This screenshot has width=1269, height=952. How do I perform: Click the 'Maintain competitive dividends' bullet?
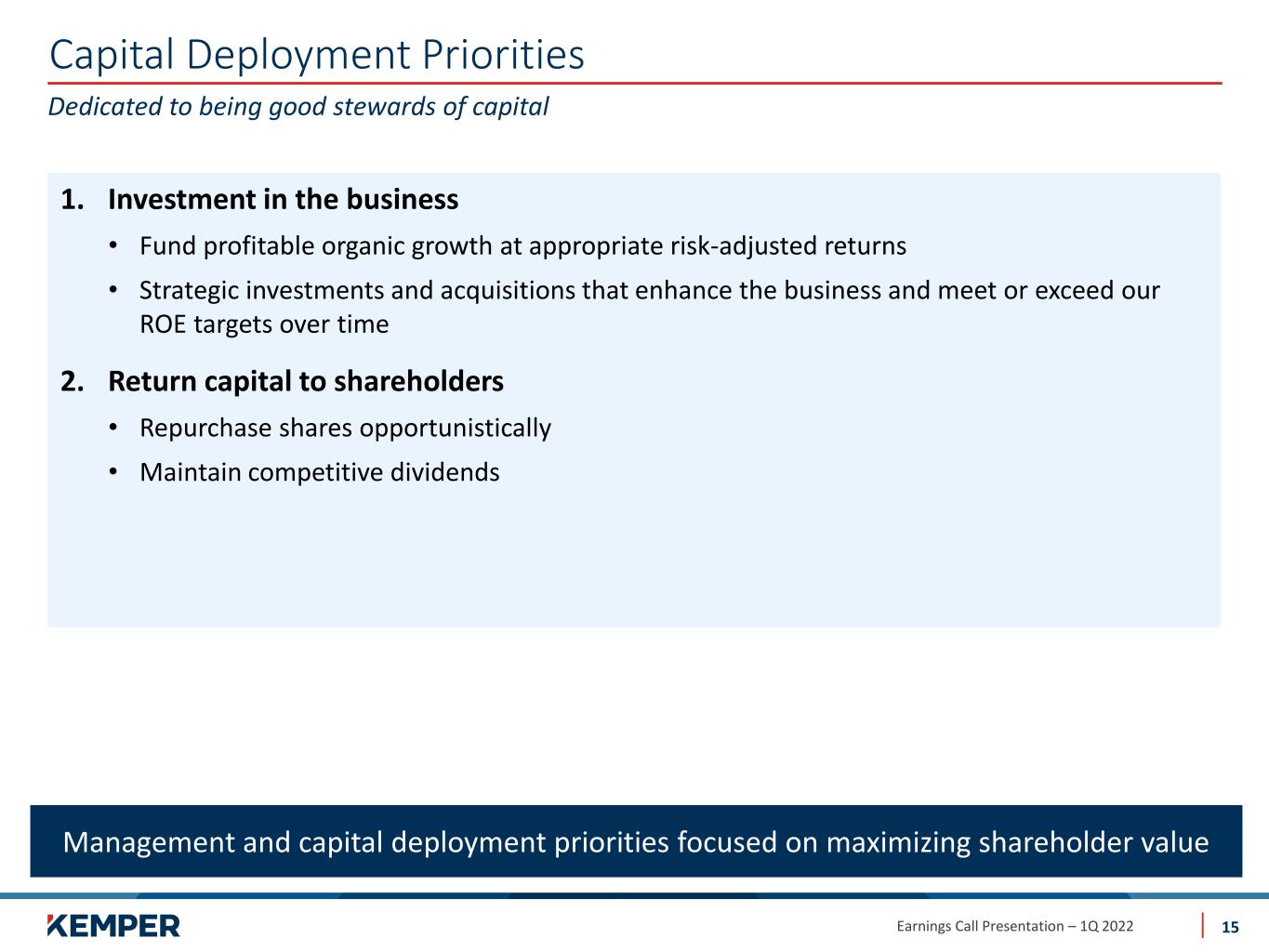point(319,472)
